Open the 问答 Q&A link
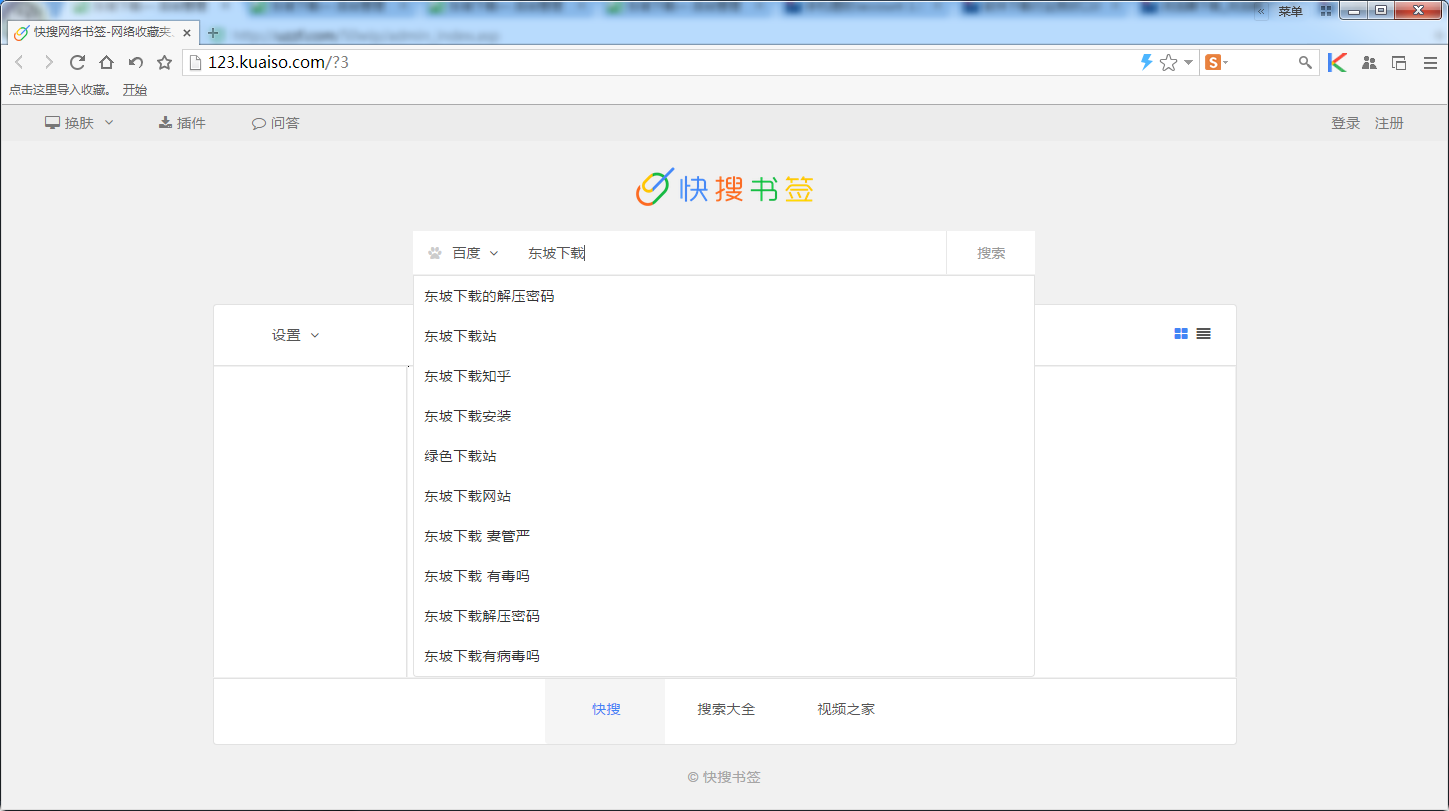The width and height of the screenshot is (1449, 811). [276, 123]
